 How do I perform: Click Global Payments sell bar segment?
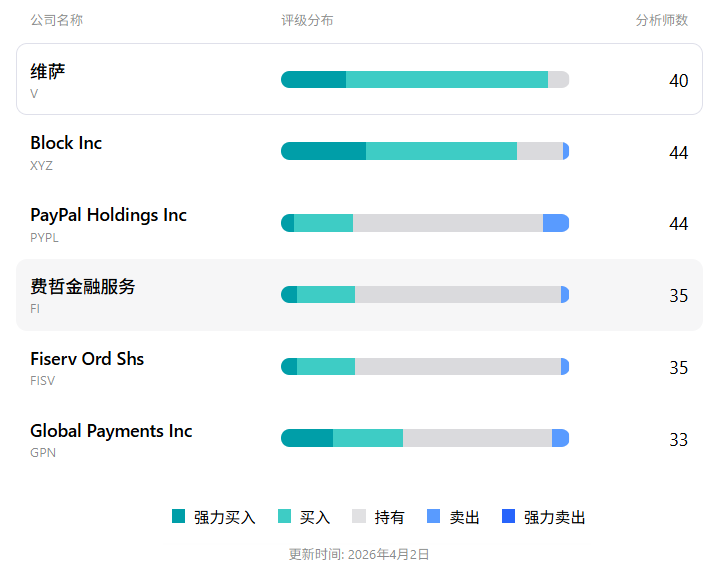560,438
